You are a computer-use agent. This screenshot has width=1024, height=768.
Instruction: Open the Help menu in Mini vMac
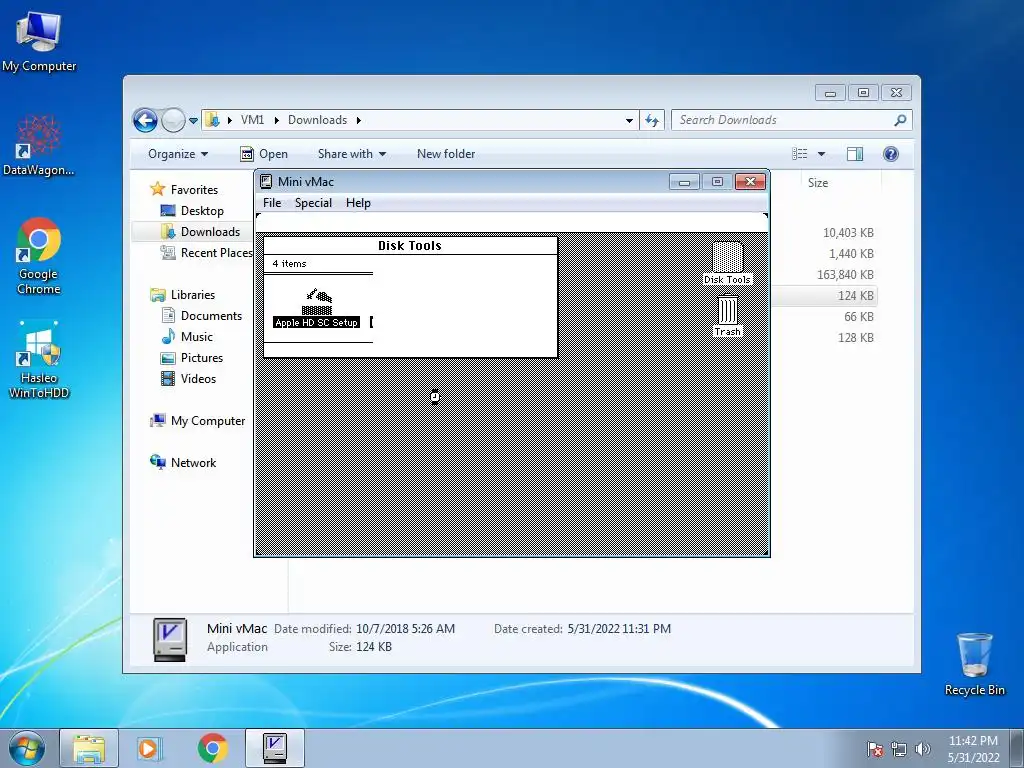(358, 202)
